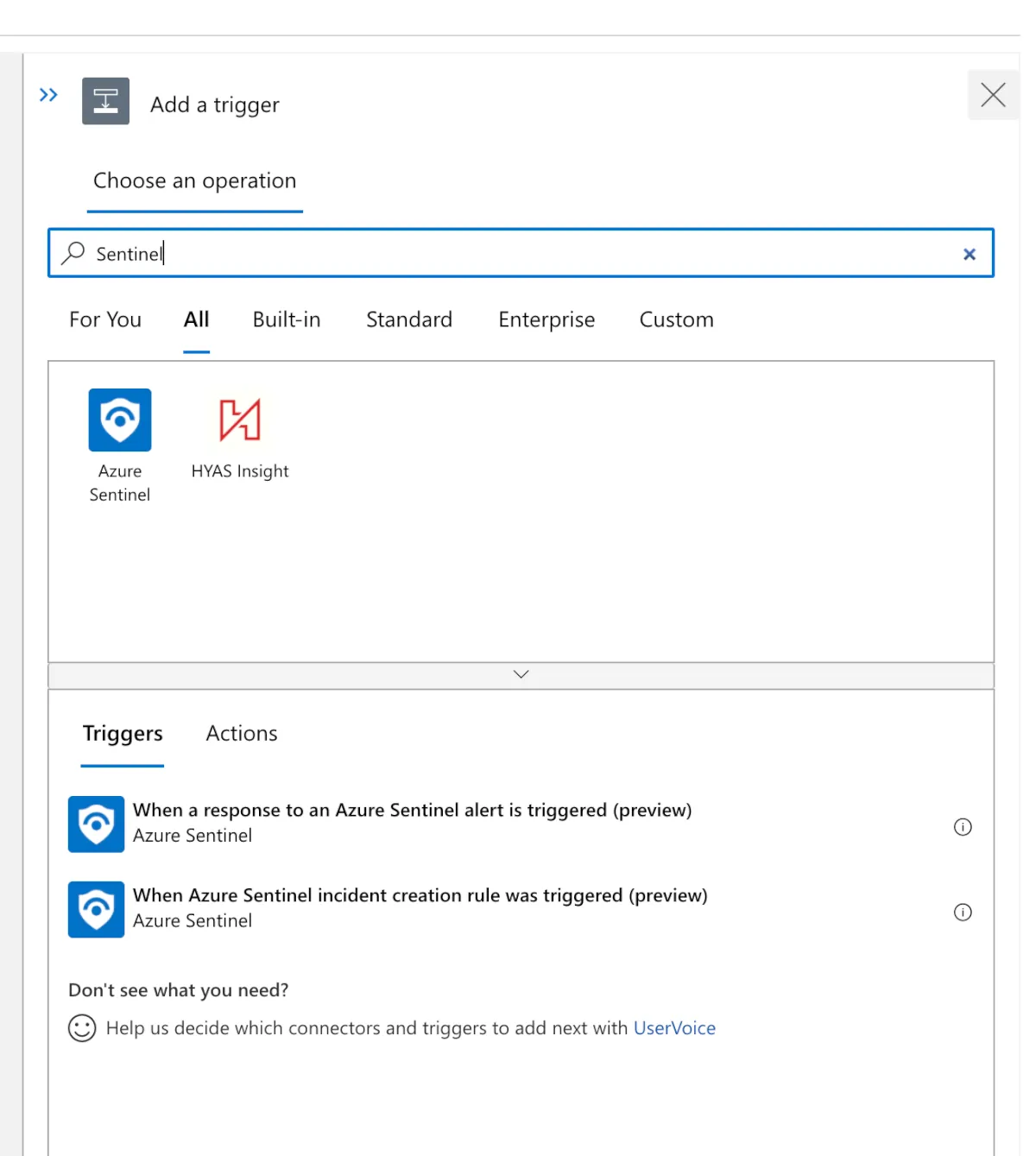Switch to the Built-in tab
The image size is (1036, 1156).
coord(287,320)
